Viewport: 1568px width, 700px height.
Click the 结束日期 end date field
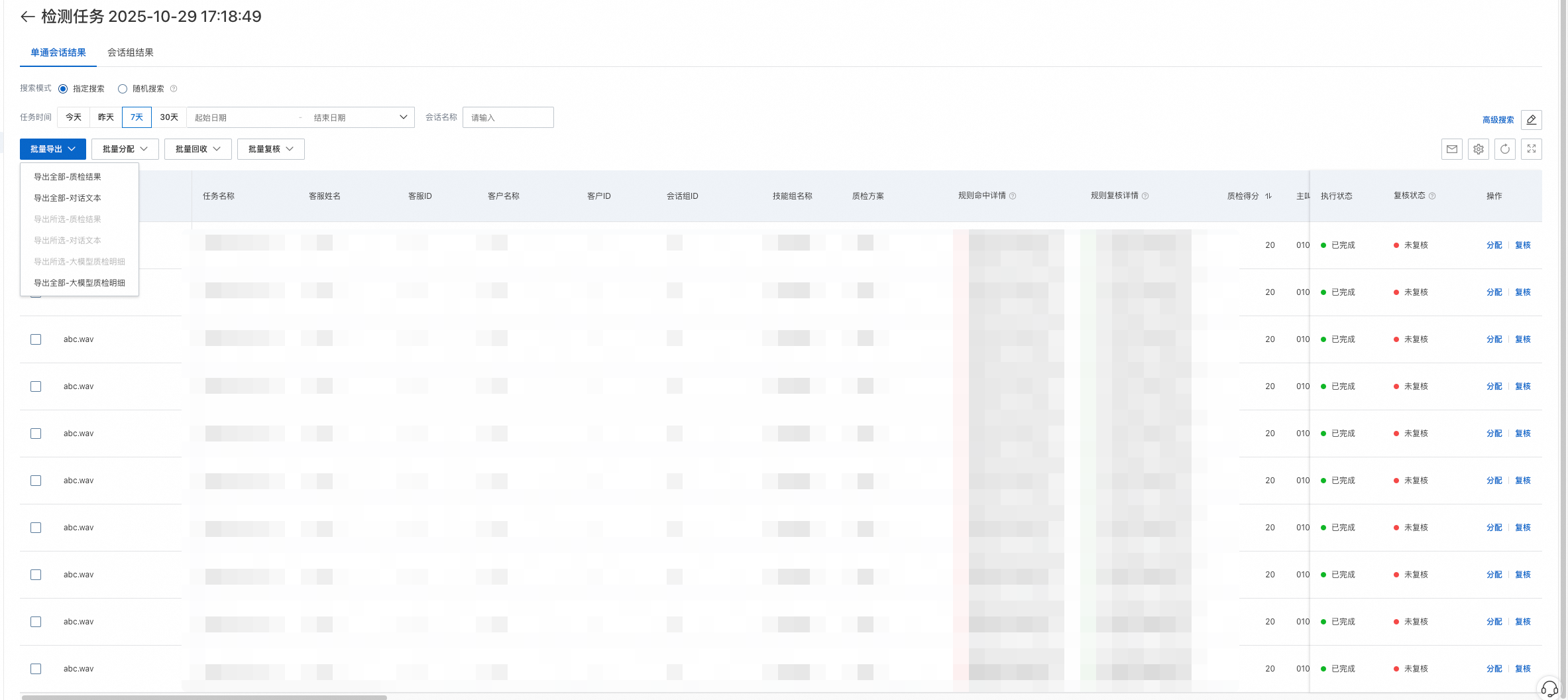pyautogui.click(x=351, y=117)
